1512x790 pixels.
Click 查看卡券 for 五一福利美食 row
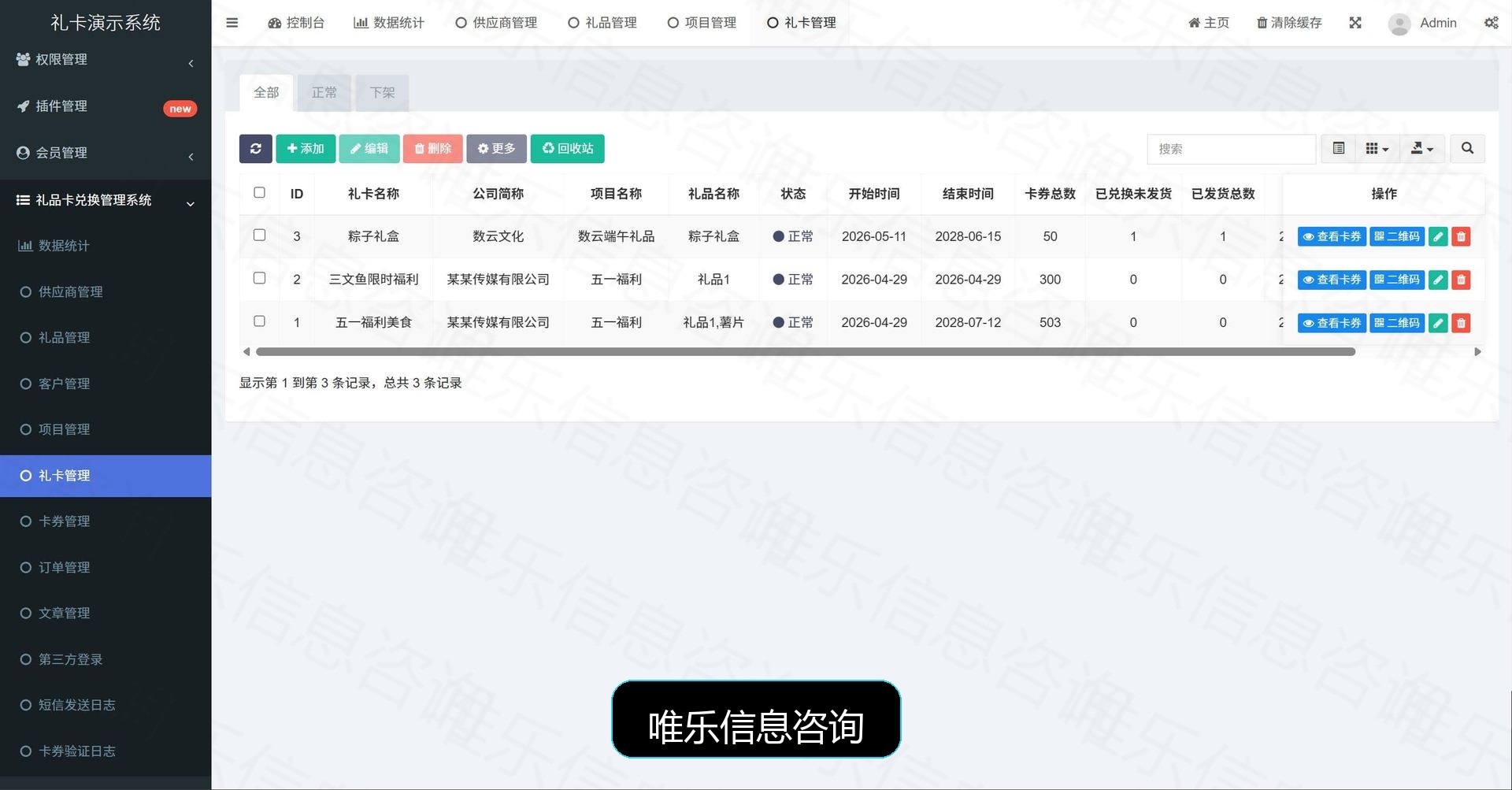pyautogui.click(x=1332, y=323)
